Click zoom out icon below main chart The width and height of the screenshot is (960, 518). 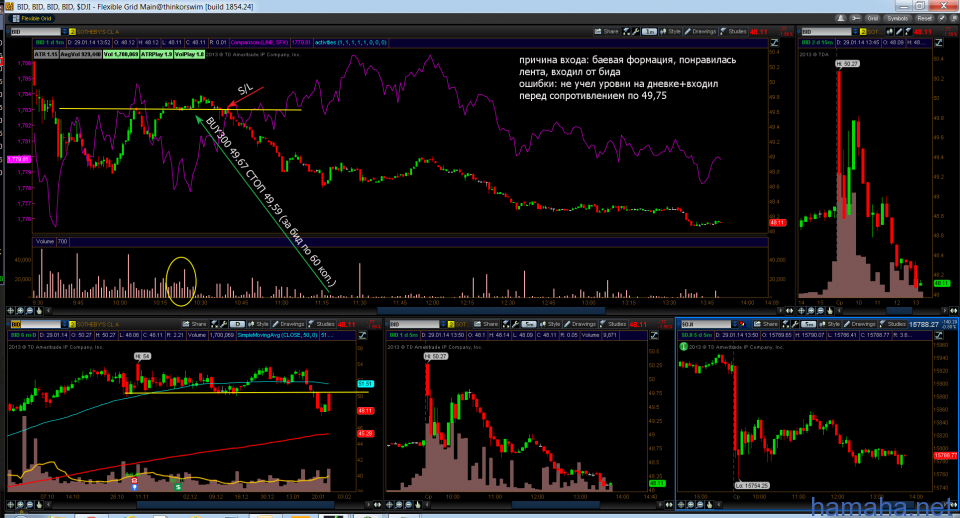(x=30, y=310)
